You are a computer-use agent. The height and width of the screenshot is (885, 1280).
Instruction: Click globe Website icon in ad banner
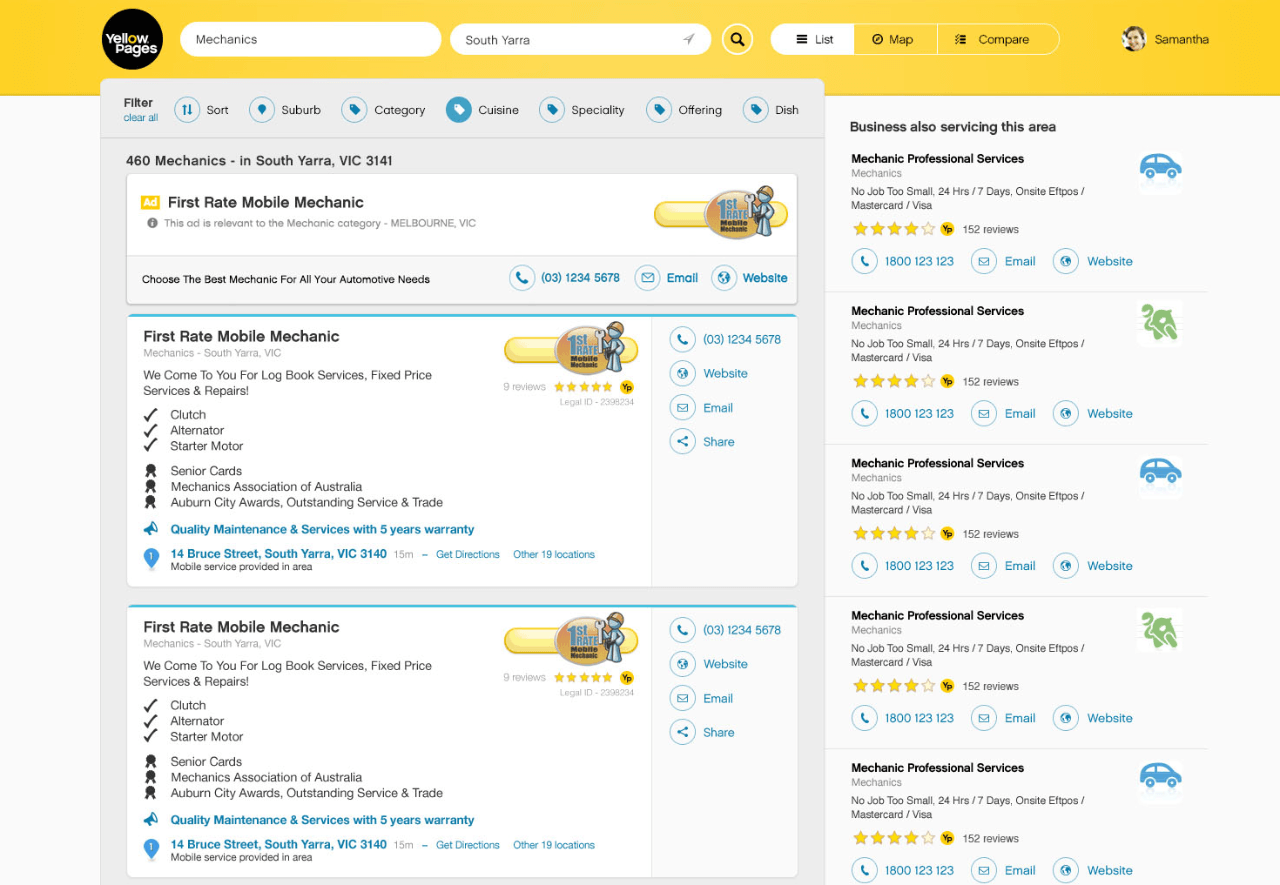tap(724, 278)
